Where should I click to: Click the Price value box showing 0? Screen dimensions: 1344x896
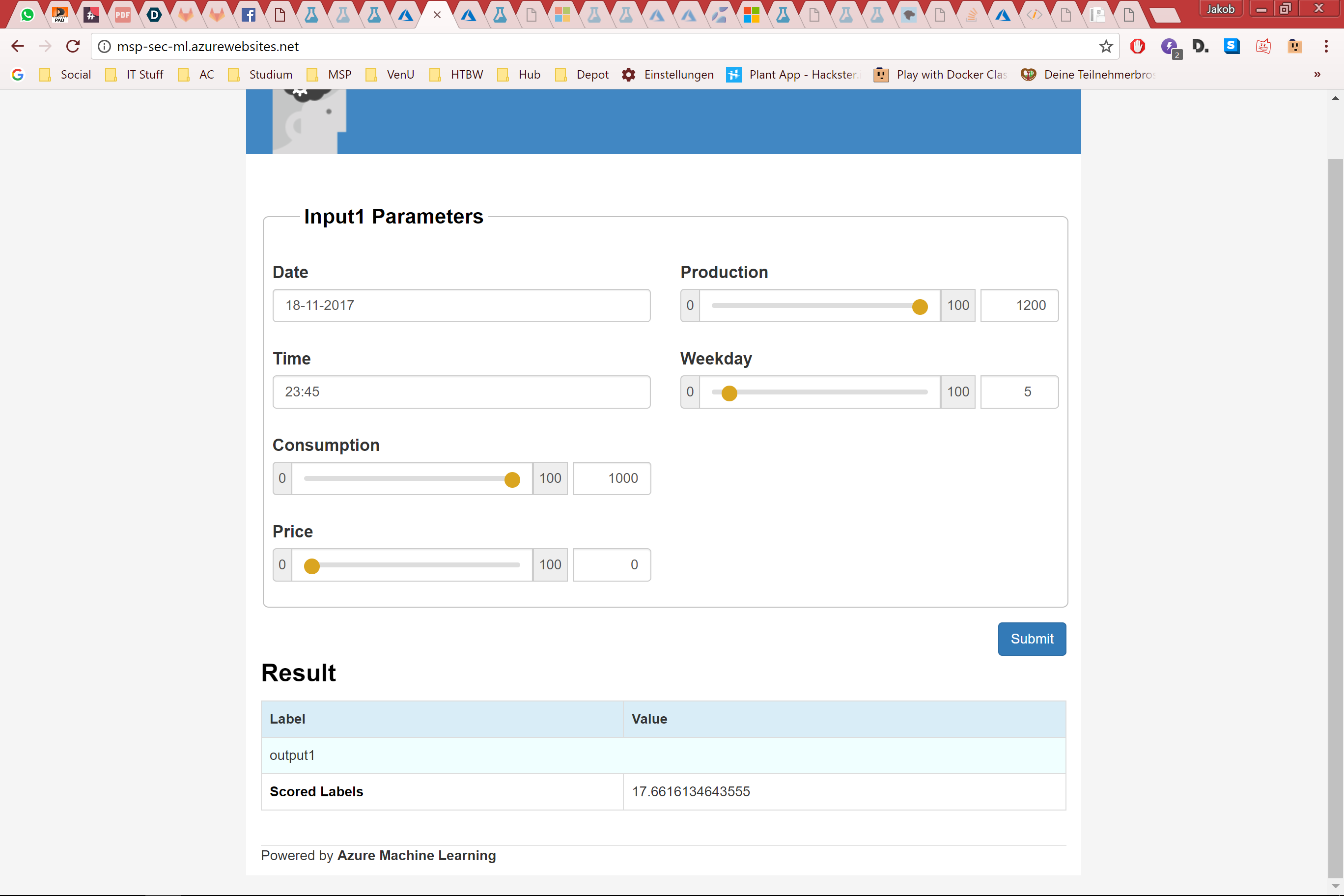tap(612, 564)
